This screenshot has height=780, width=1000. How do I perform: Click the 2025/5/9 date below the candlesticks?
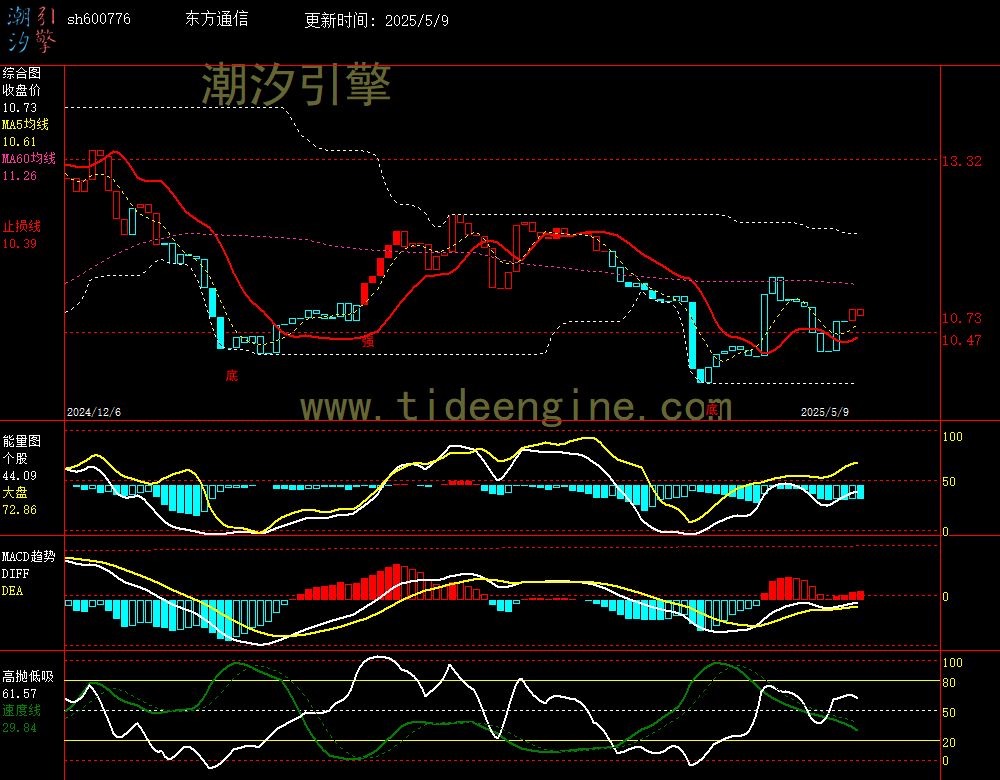(x=825, y=412)
